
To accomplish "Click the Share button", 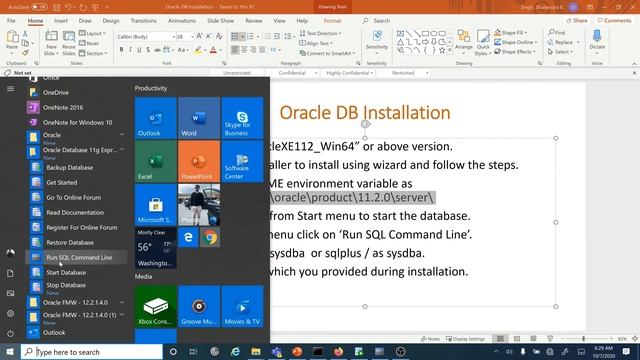I will [577, 20].
